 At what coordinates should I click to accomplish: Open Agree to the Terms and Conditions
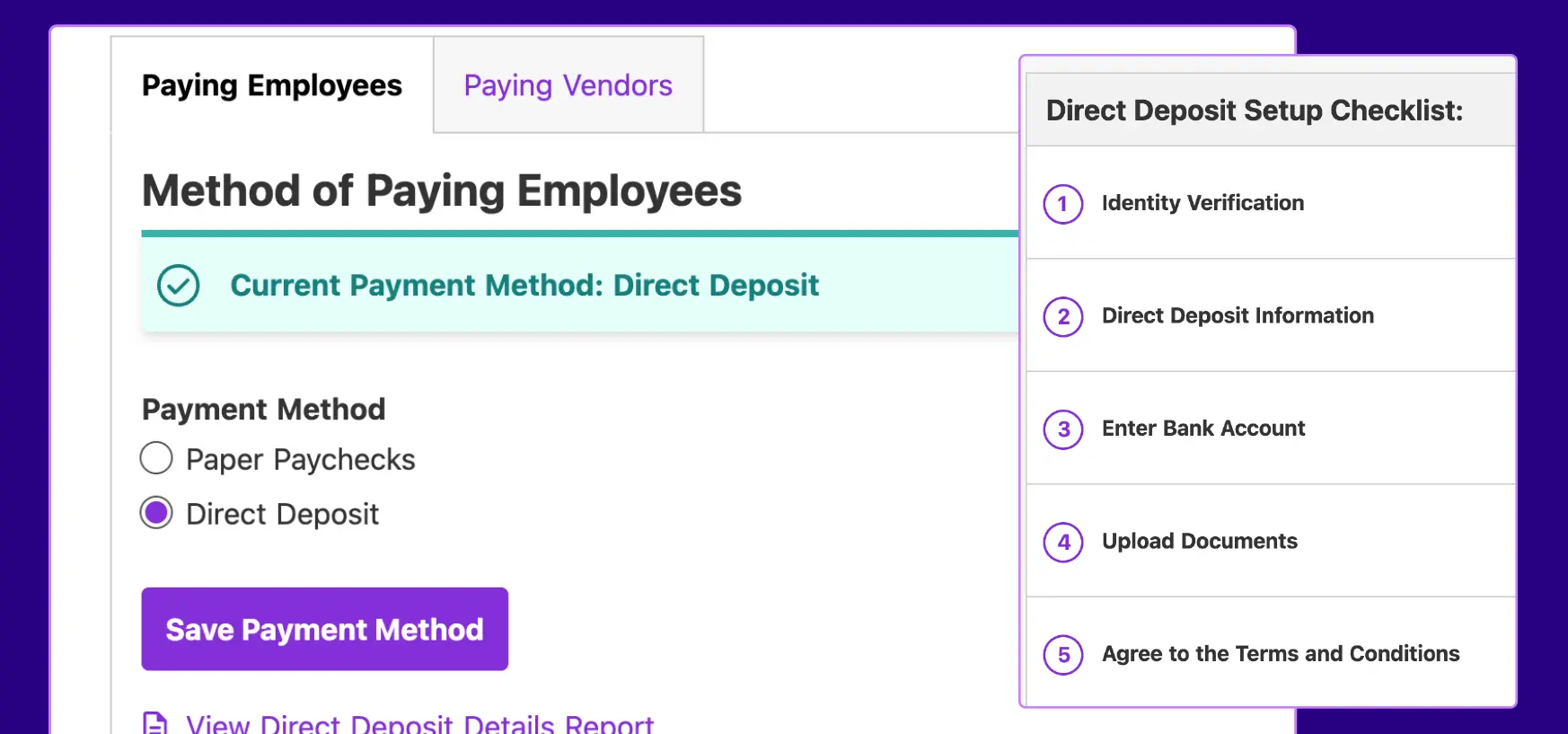[1280, 653]
